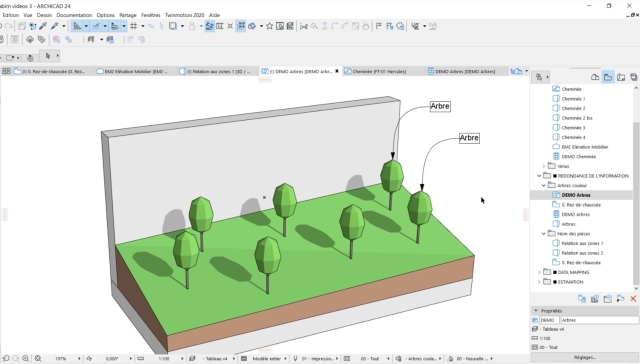Close the DEMO Arbres active tab
The image size is (640, 364).
[337, 71]
